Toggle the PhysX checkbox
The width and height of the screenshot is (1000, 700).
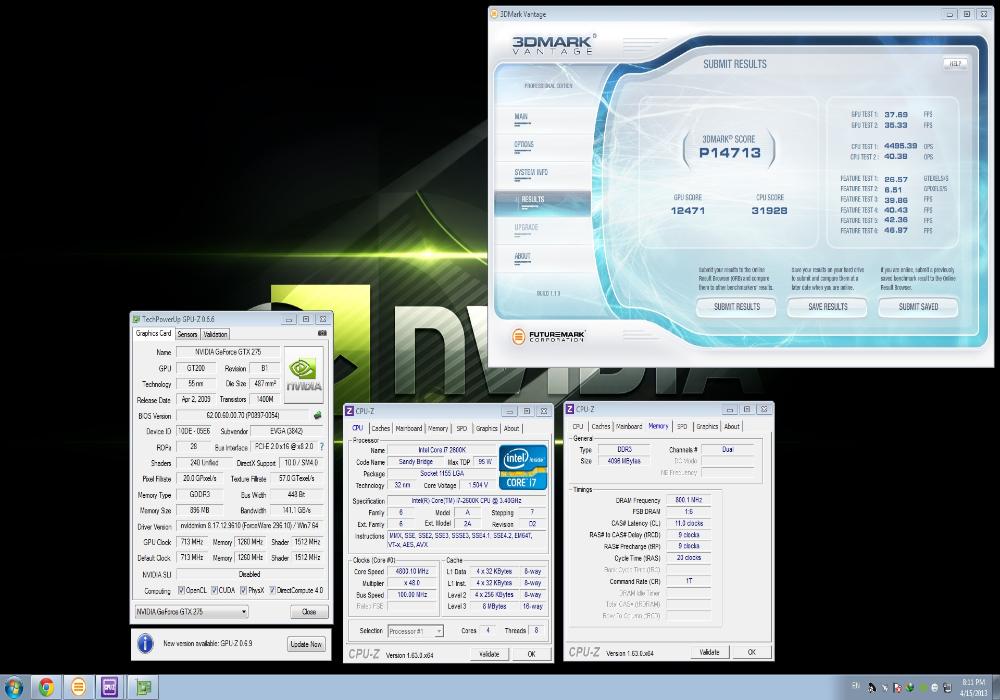coord(244,590)
